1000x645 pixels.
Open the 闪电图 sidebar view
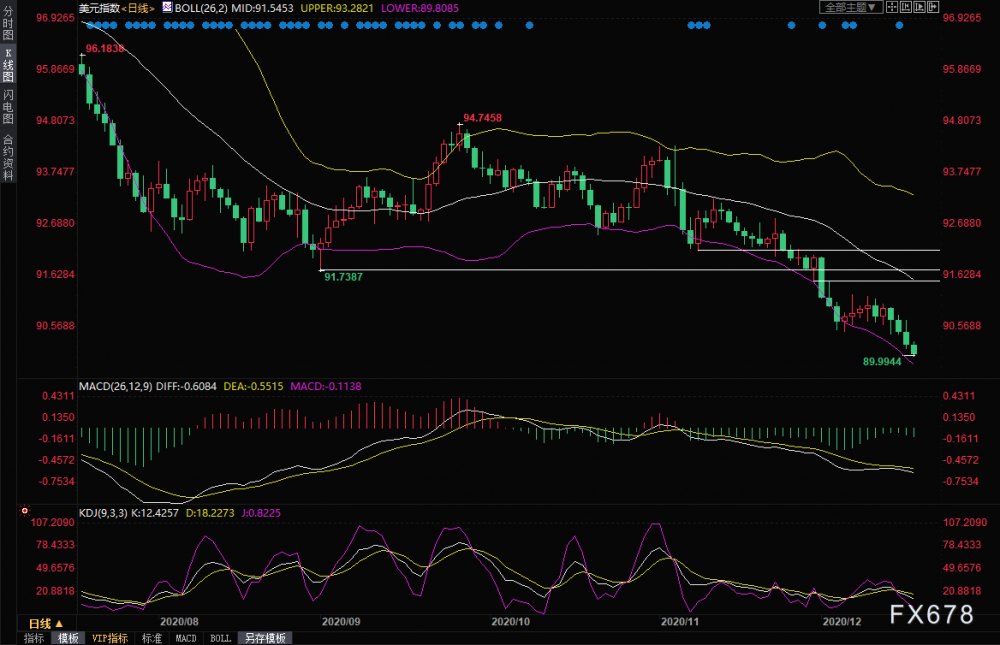click(x=8, y=107)
